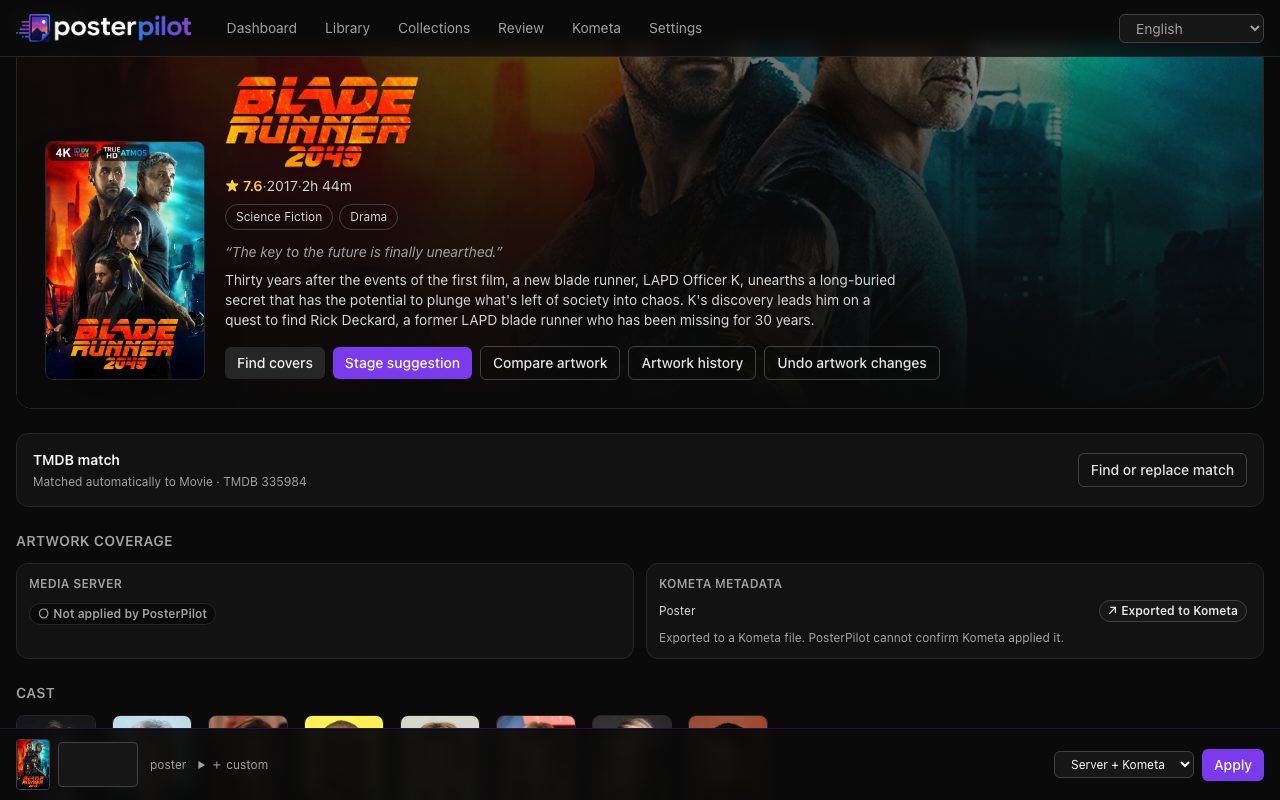Click the Poster row label under Kometa Metadata
The width and height of the screenshot is (1280, 800).
coord(677,611)
